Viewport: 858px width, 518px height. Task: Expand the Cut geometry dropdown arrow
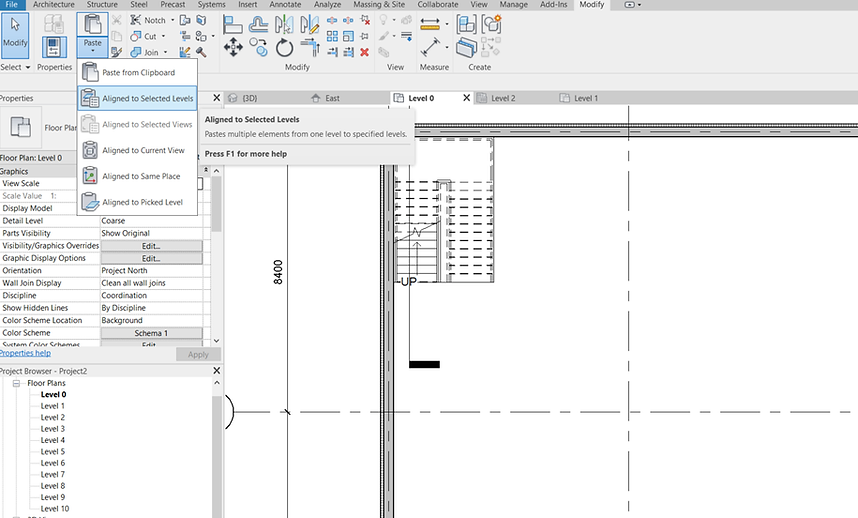(163, 36)
